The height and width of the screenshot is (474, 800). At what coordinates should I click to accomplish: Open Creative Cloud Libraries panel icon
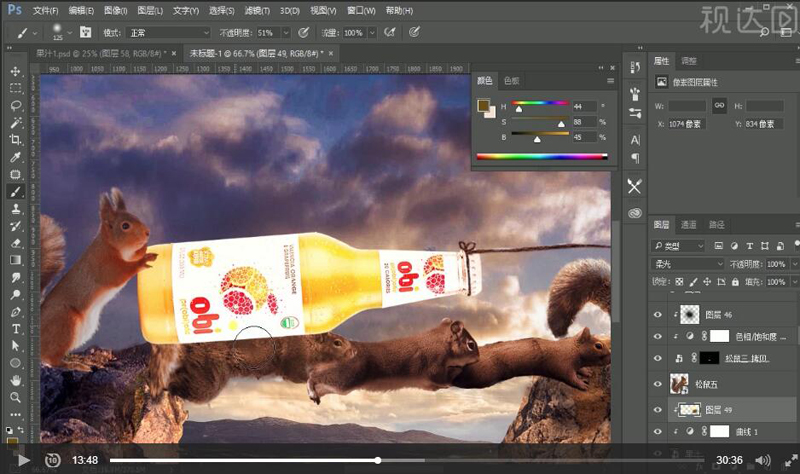click(x=635, y=213)
